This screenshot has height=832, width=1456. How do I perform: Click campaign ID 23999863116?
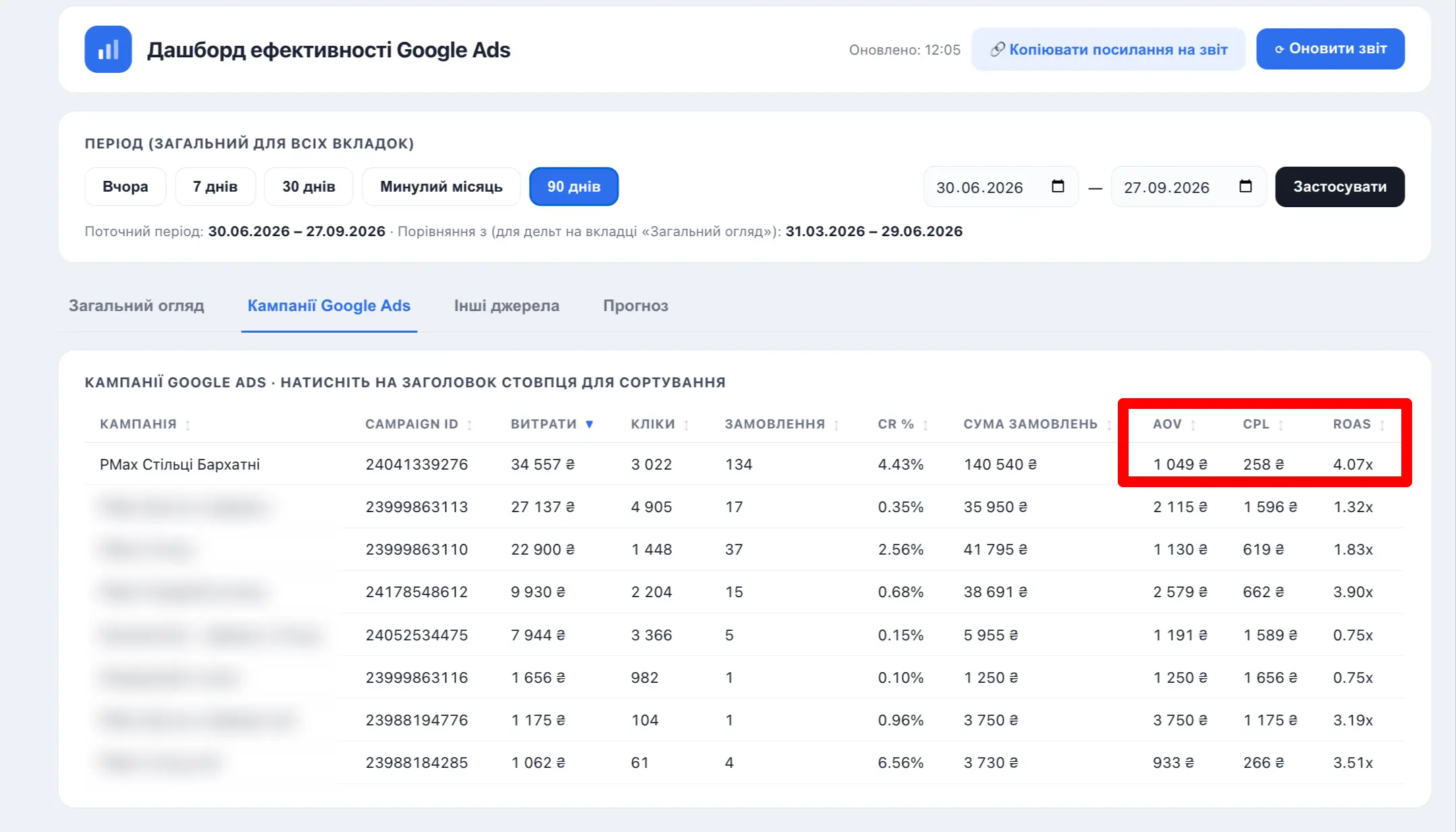point(416,677)
